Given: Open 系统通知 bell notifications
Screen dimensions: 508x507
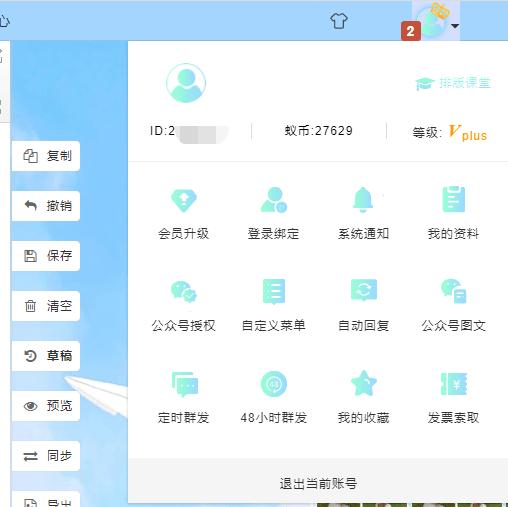Looking at the screenshot, I should coord(363,214).
